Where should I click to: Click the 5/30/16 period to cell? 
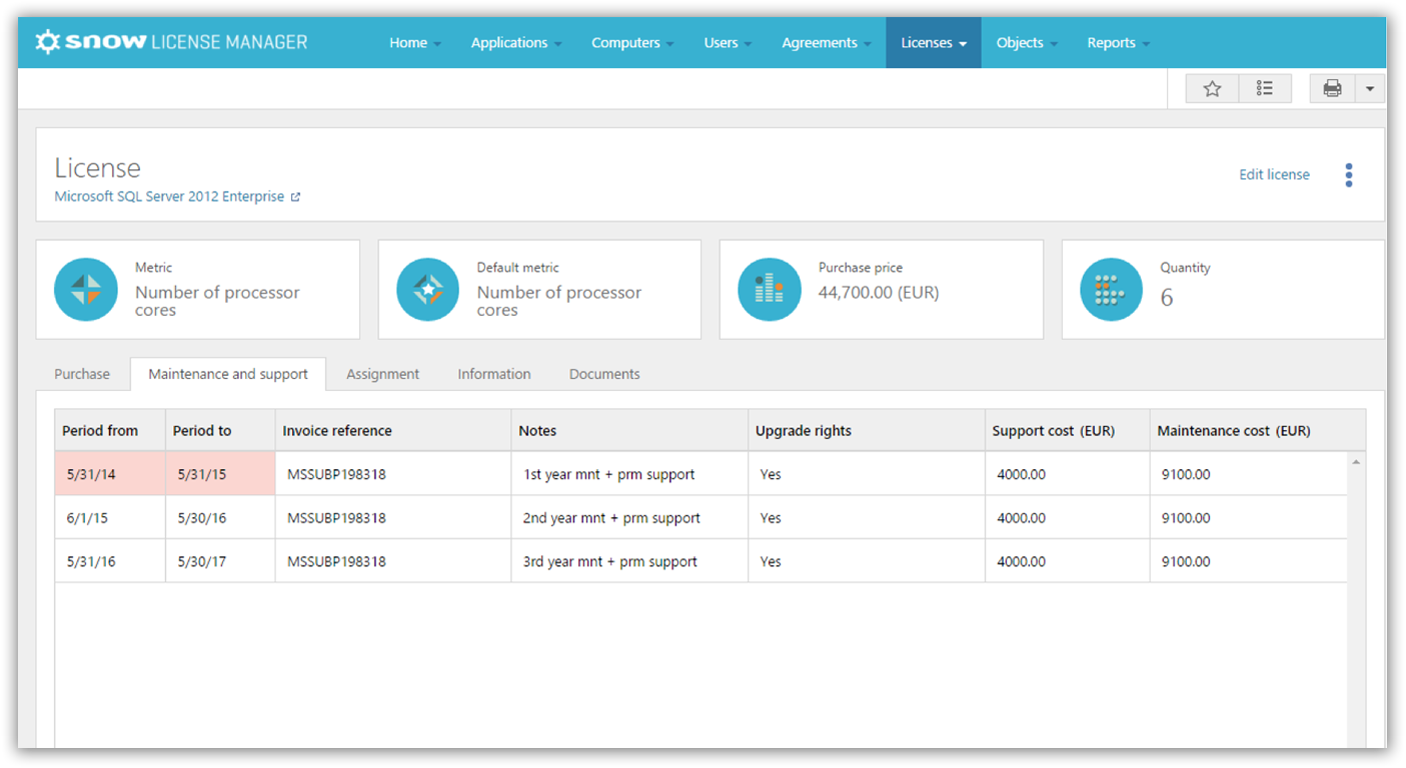(220, 518)
